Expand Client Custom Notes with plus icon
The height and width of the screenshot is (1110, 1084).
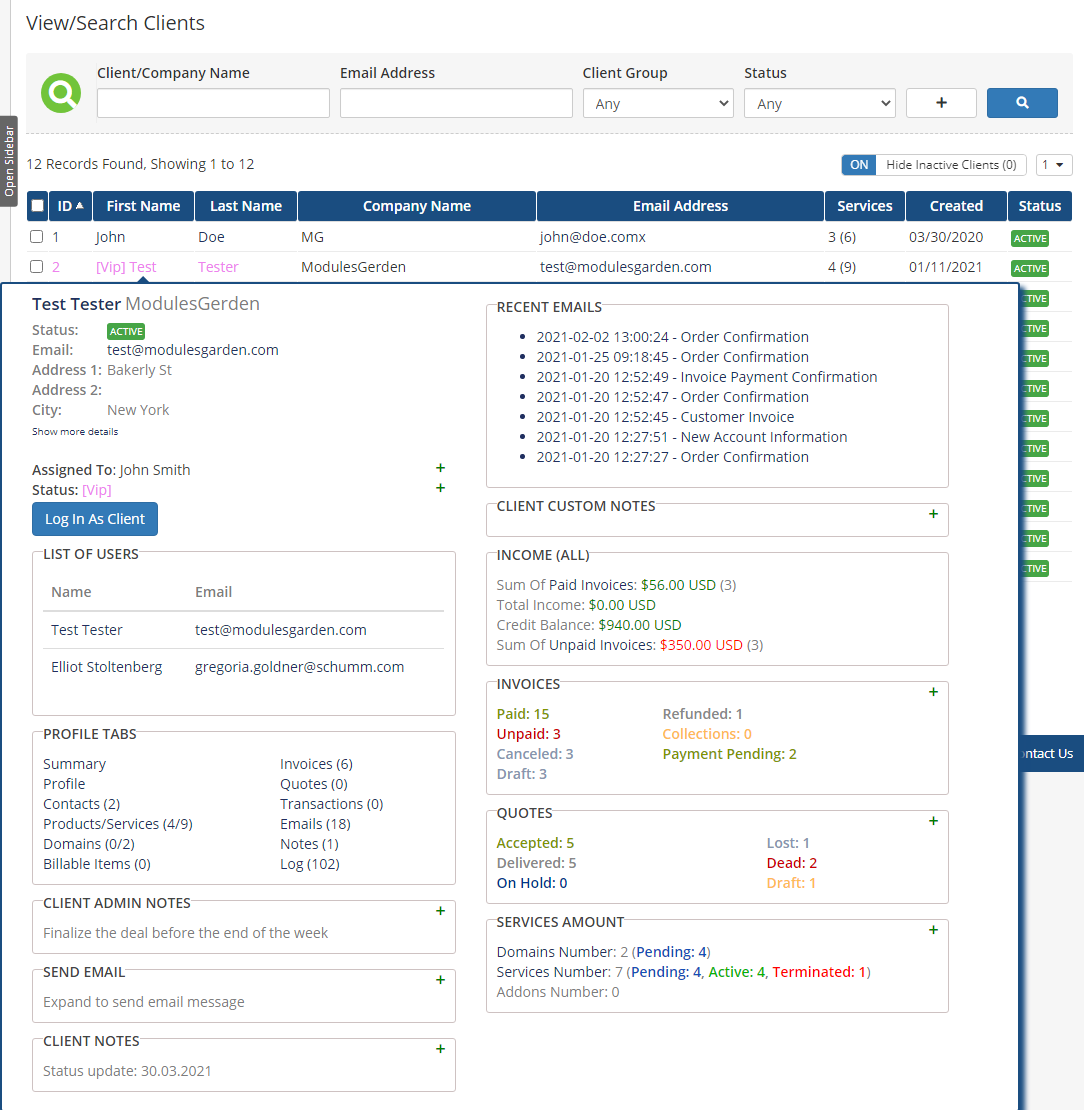pyautogui.click(x=933, y=514)
